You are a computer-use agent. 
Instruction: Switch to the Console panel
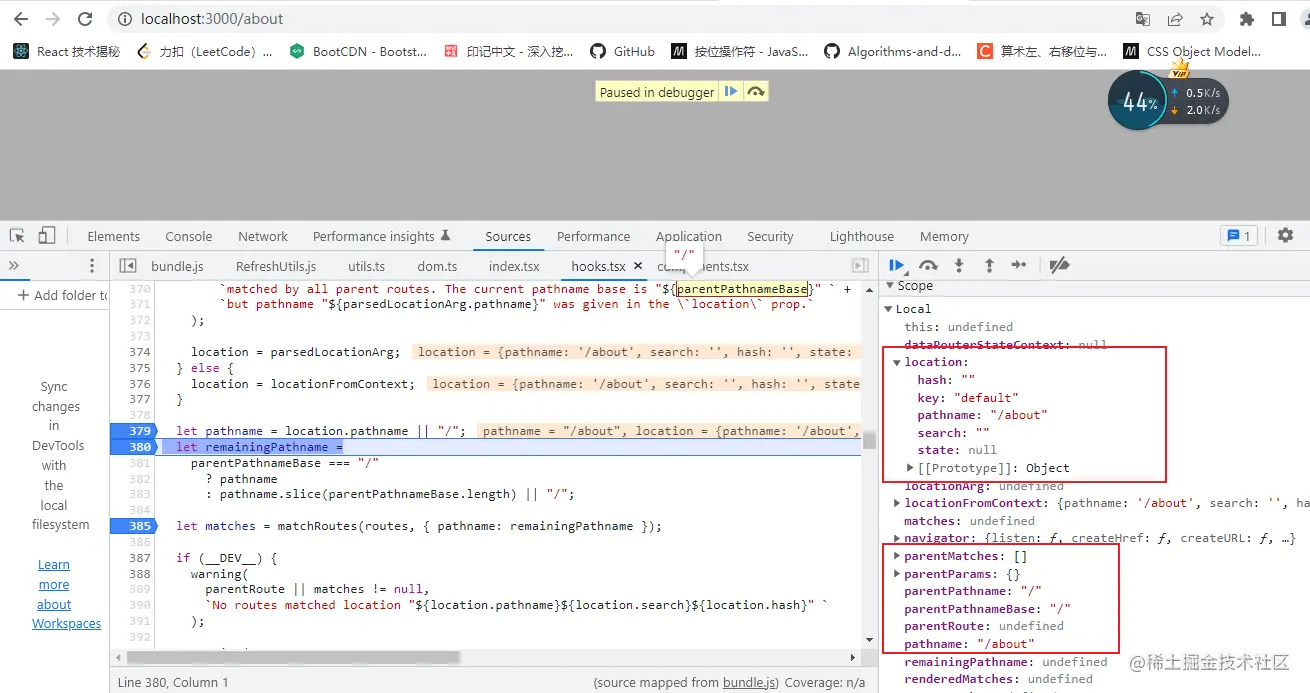tap(188, 236)
